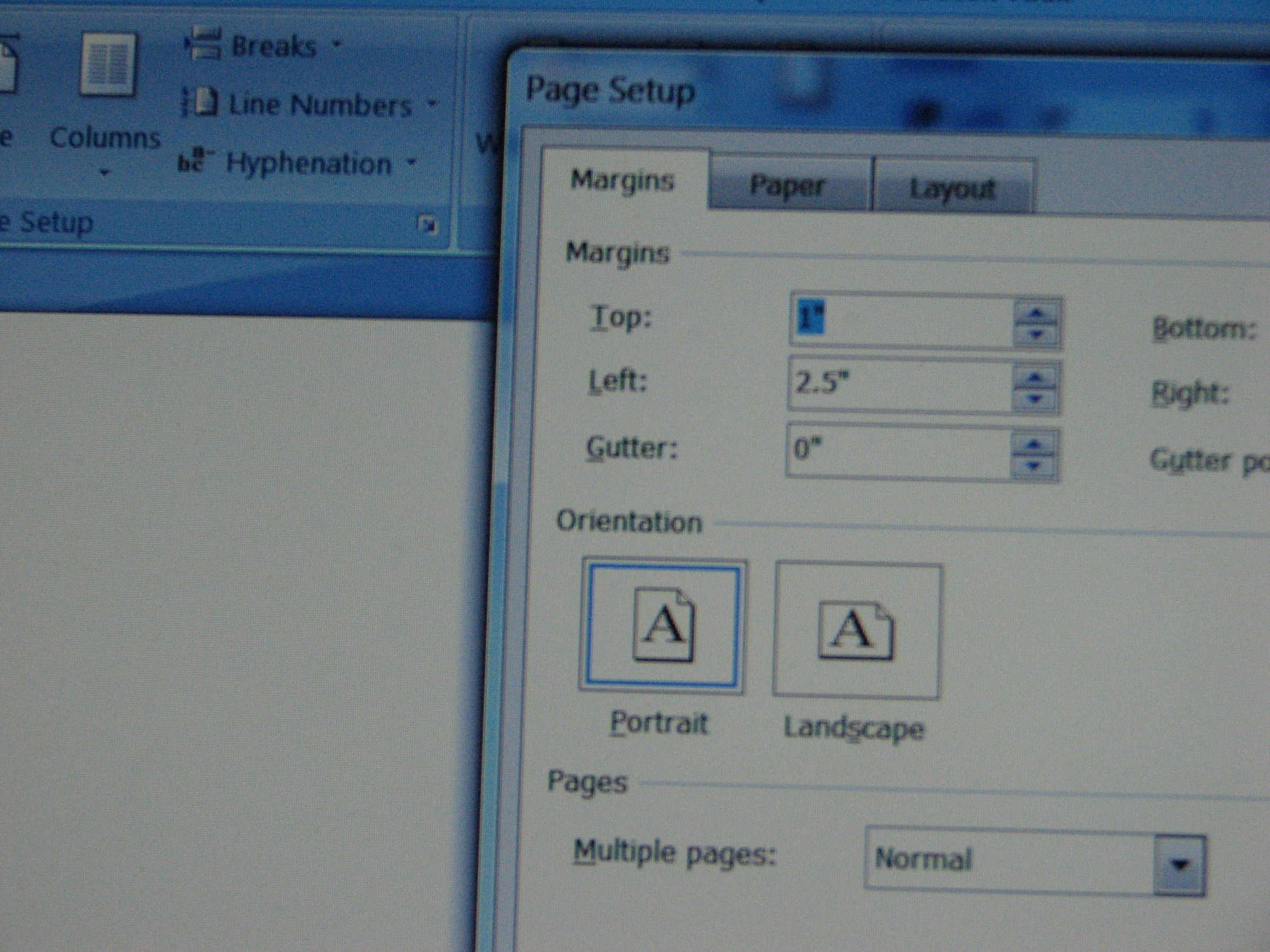Choose the Landscape orientation icon

point(857,630)
